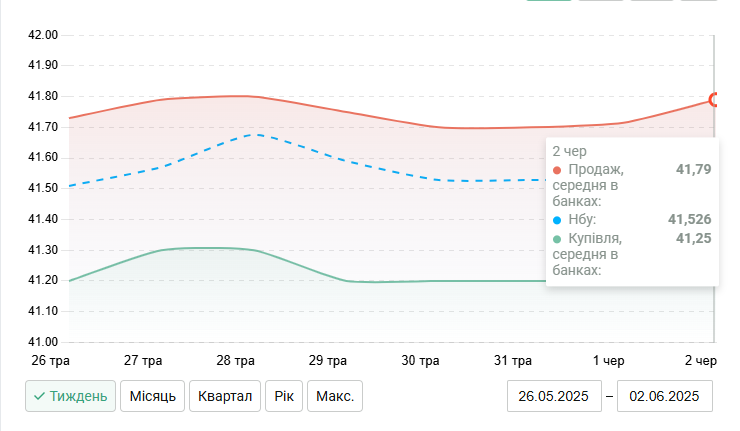
Task: Select the Рік period button
Action: click(283, 396)
